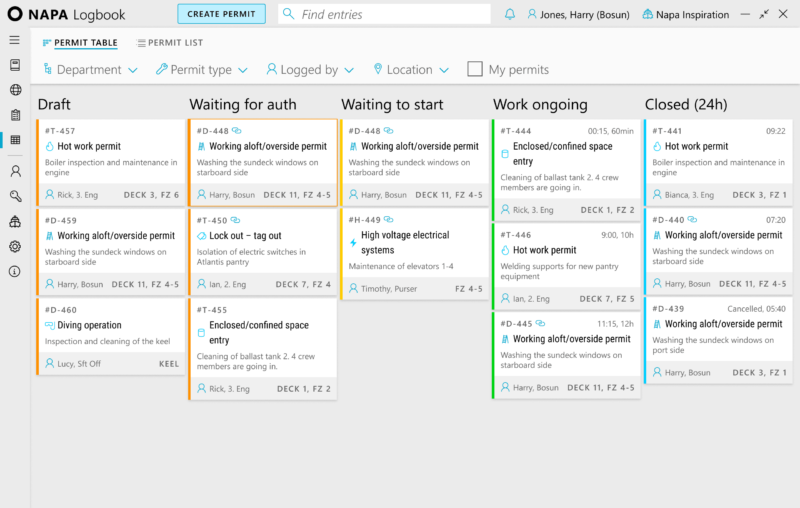Click the link icon on card #T-450
Screen dimensions: 800x508
[235, 220]
